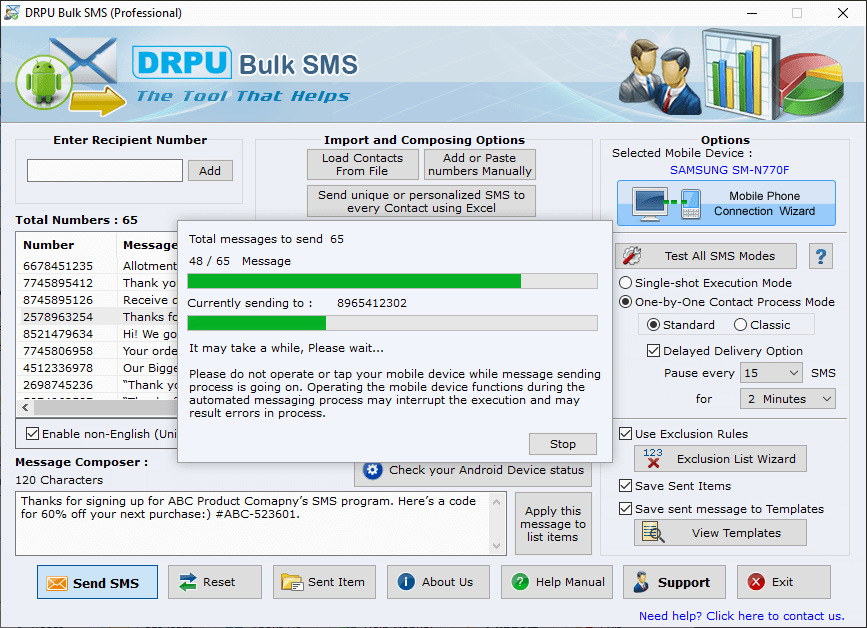Choose the Standard radio option
867x628 pixels.
(x=653, y=325)
